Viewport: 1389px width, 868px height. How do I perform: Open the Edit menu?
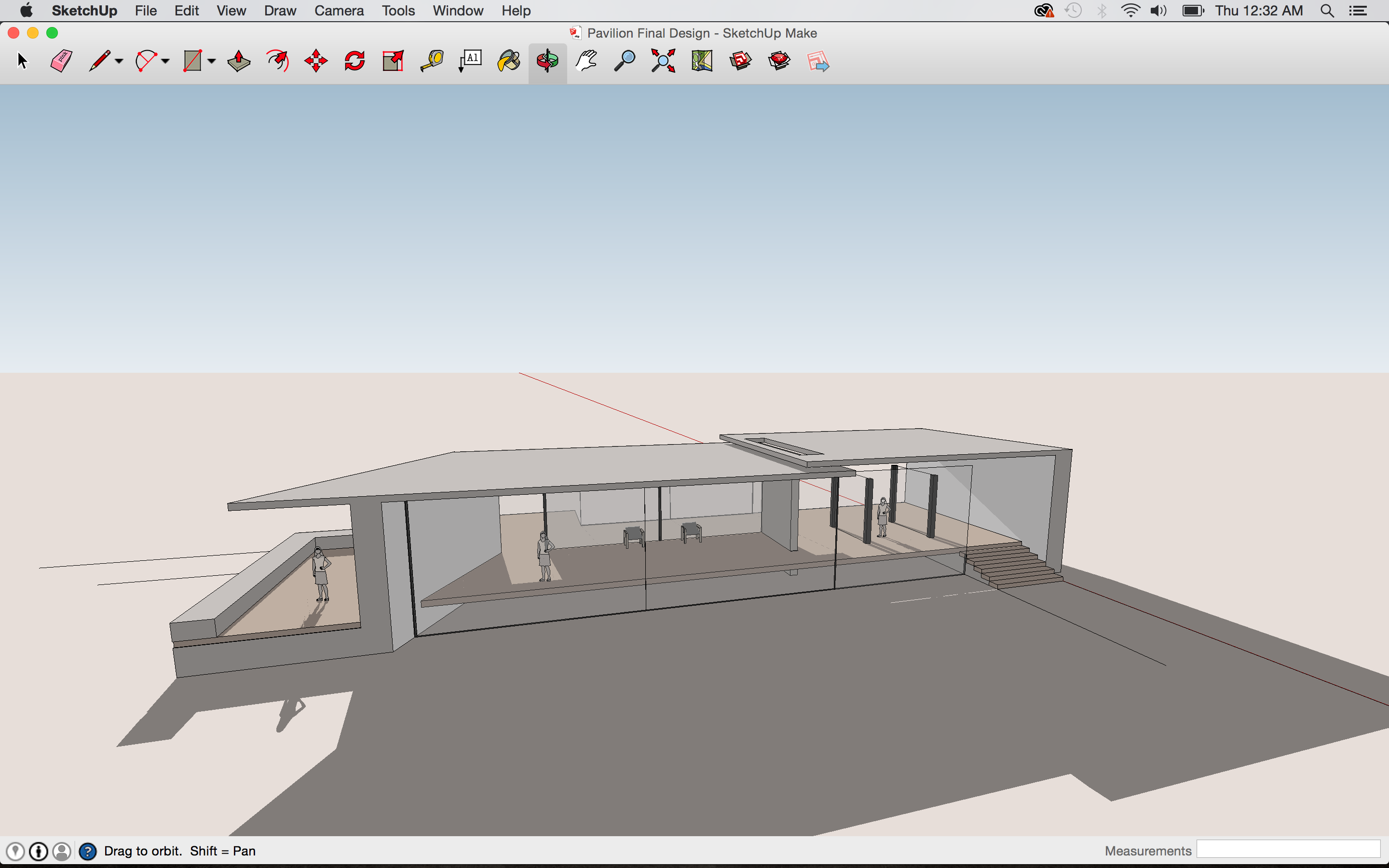(x=187, y=10)
